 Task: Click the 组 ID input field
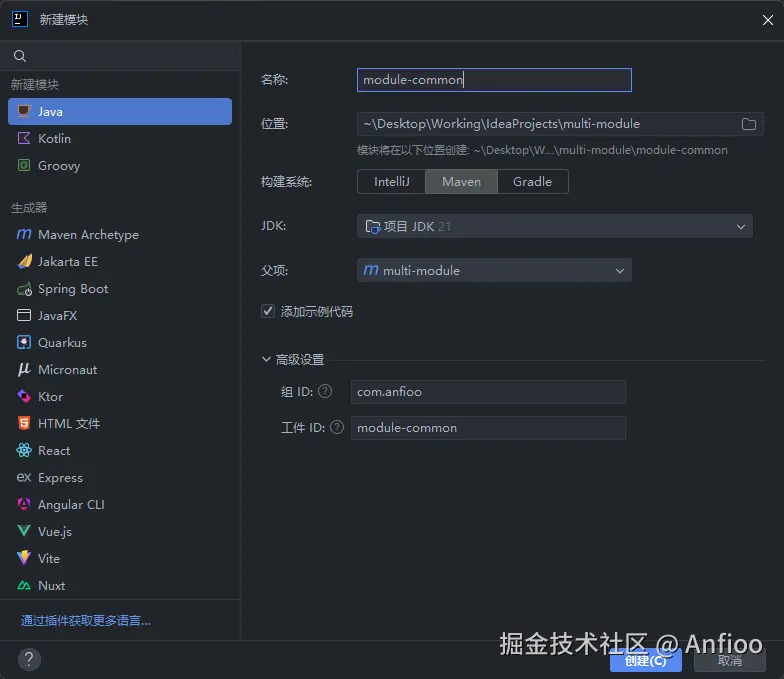[488, 392]
